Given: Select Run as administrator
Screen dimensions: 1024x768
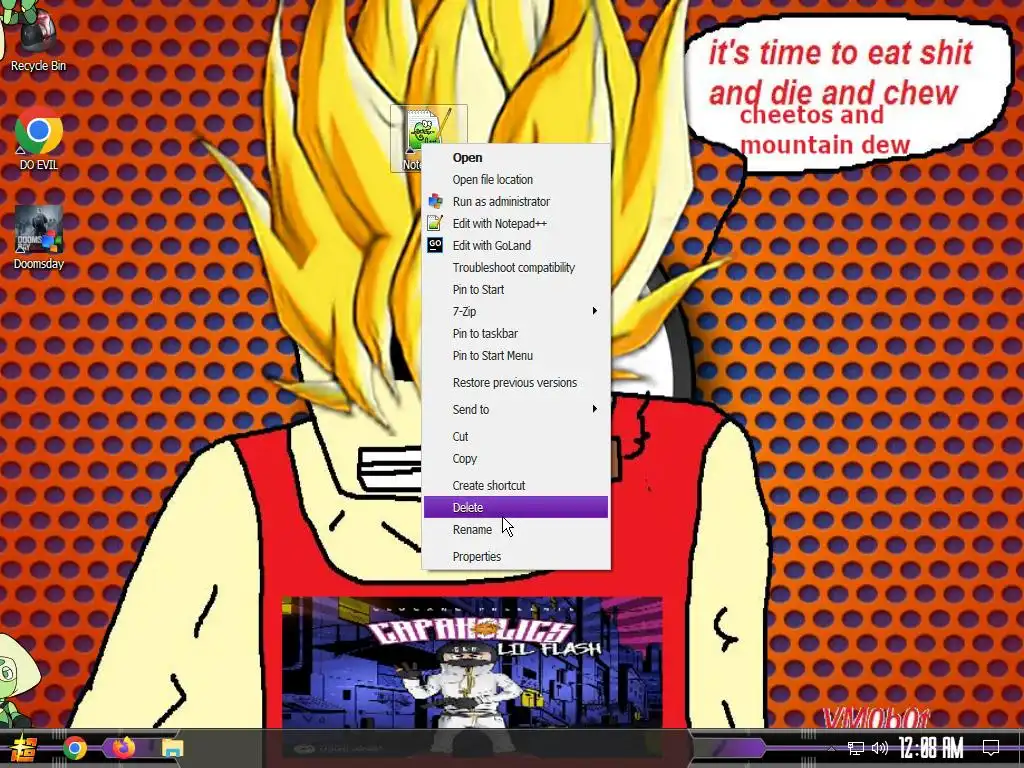Looking at the screenshot, I should (516, 202).
